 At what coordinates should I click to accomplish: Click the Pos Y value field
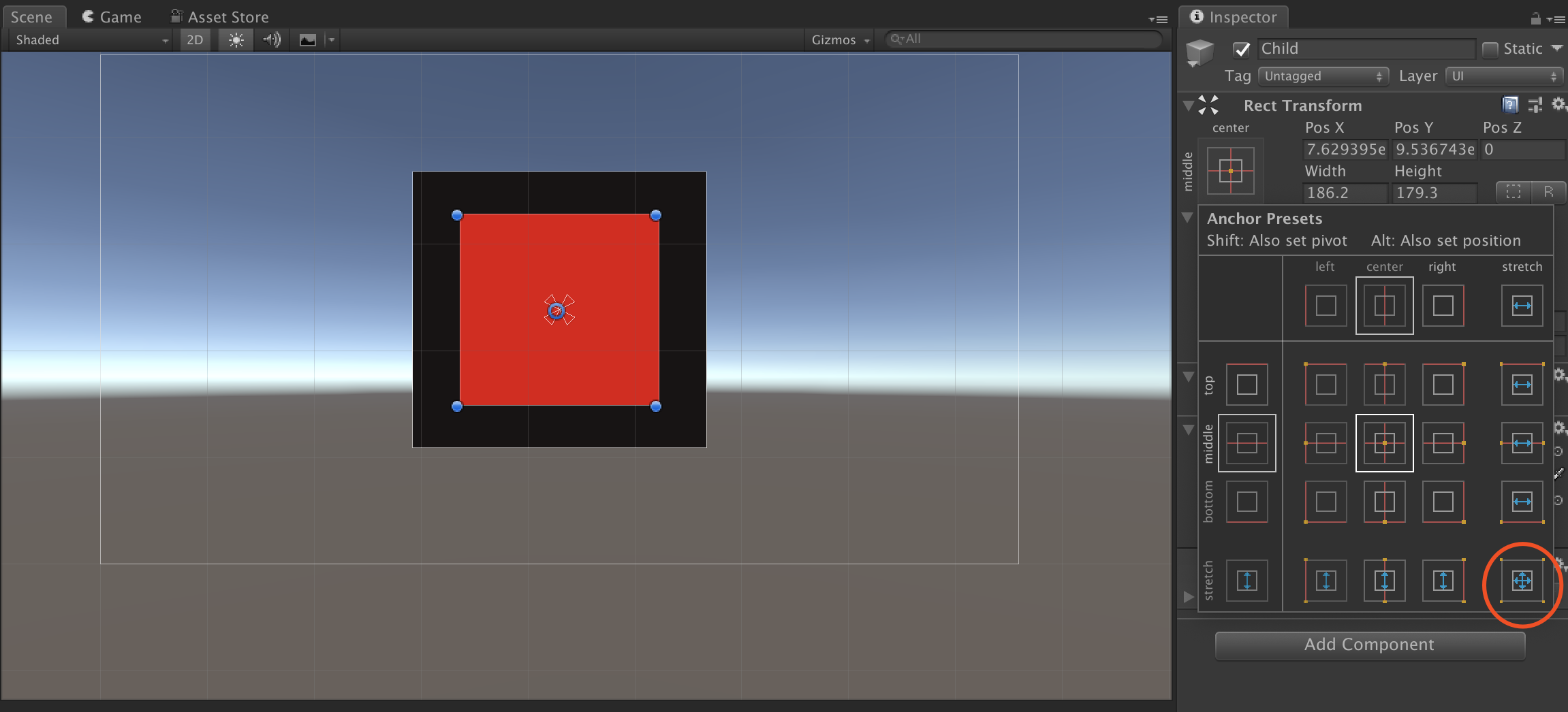tap(1434, 149)
